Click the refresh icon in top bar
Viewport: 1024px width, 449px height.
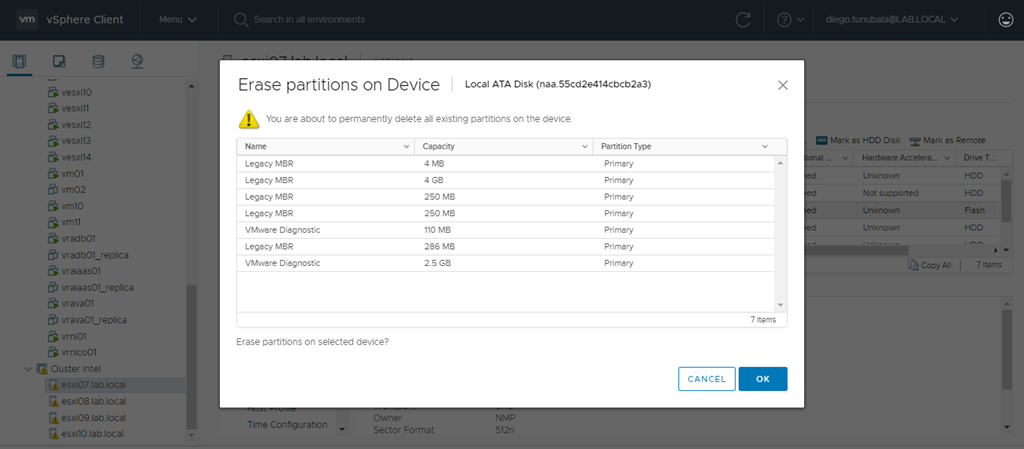743,19
